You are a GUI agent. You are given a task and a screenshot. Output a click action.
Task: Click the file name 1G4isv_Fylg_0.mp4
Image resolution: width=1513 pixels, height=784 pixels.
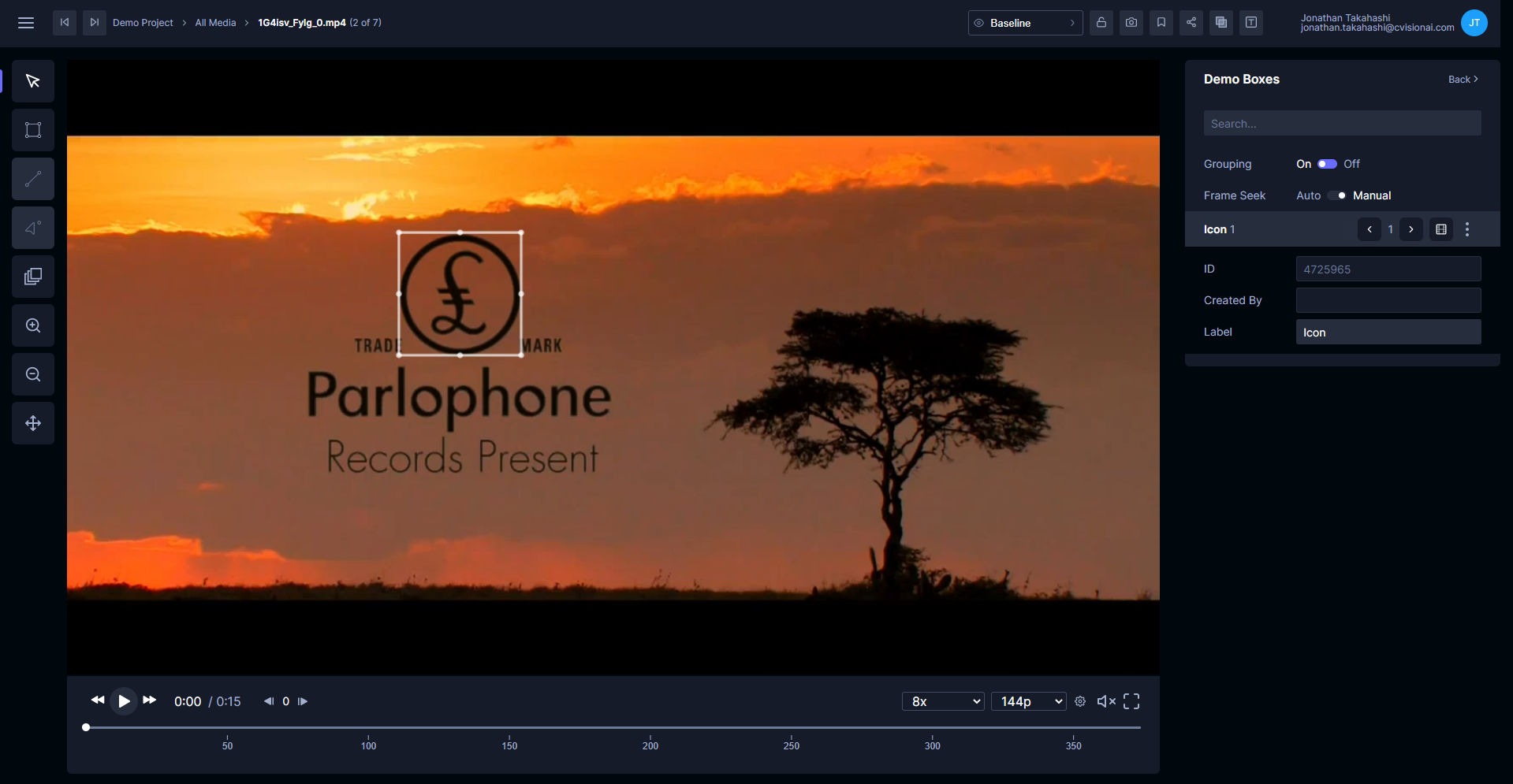[x=302, y=23]
